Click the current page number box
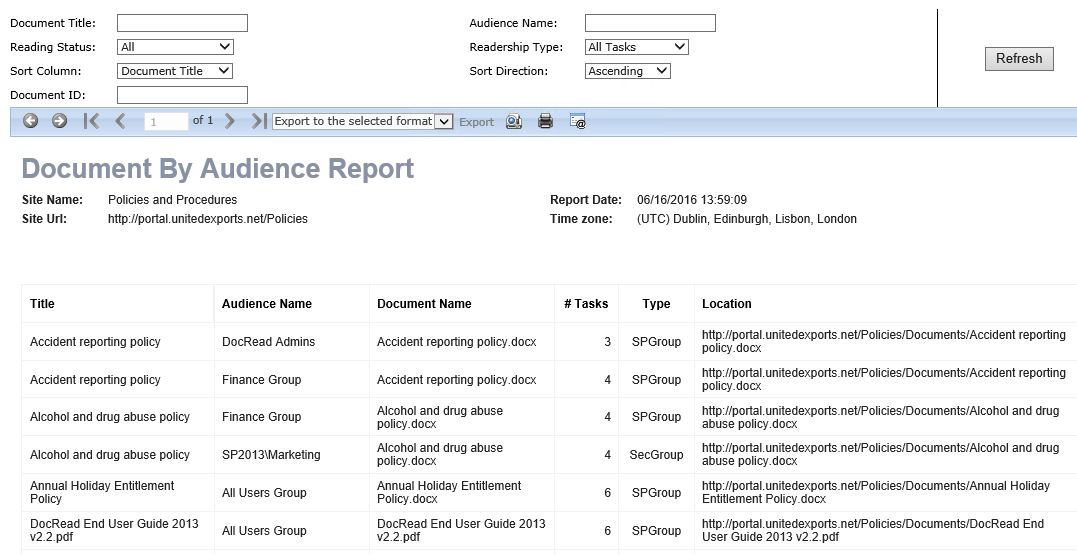 (x=165, y=121)
